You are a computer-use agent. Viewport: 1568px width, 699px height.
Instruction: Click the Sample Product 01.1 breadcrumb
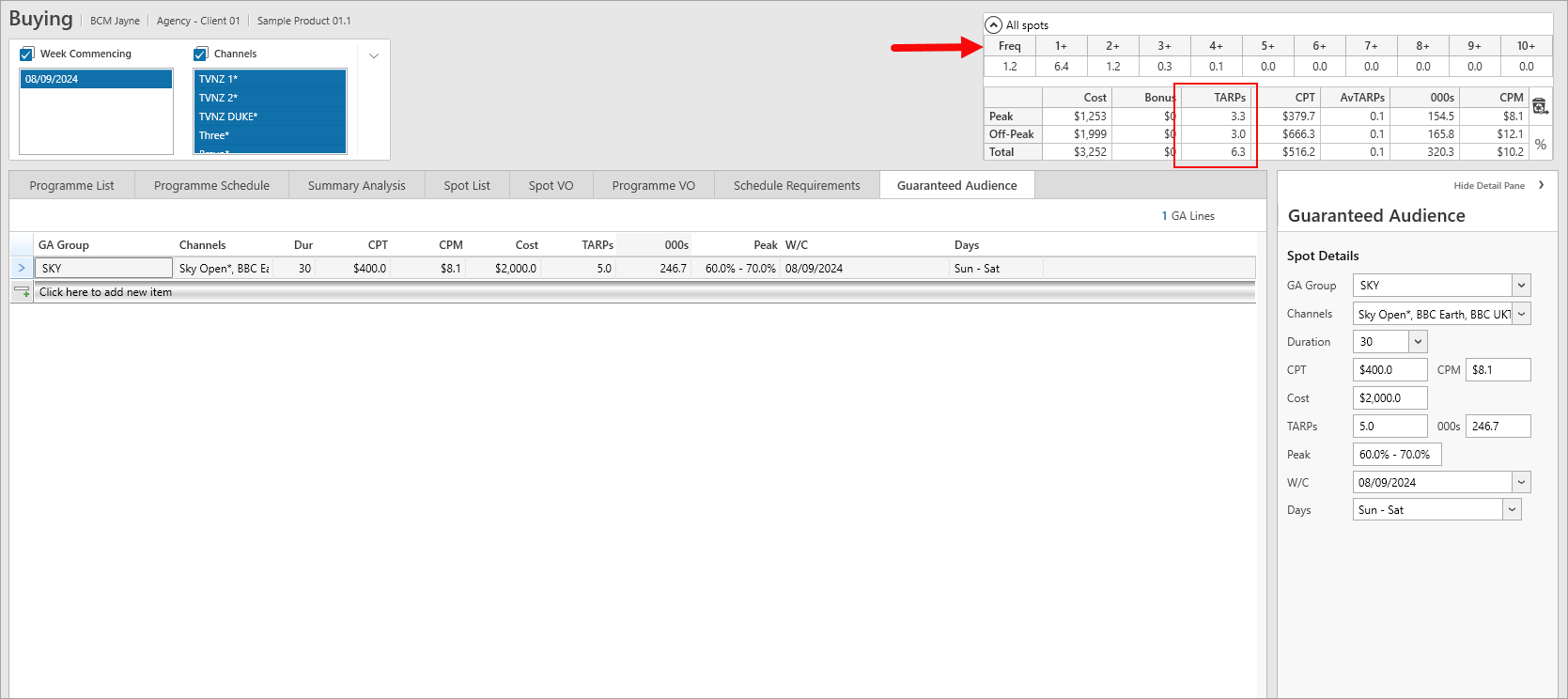coord(303,21)
